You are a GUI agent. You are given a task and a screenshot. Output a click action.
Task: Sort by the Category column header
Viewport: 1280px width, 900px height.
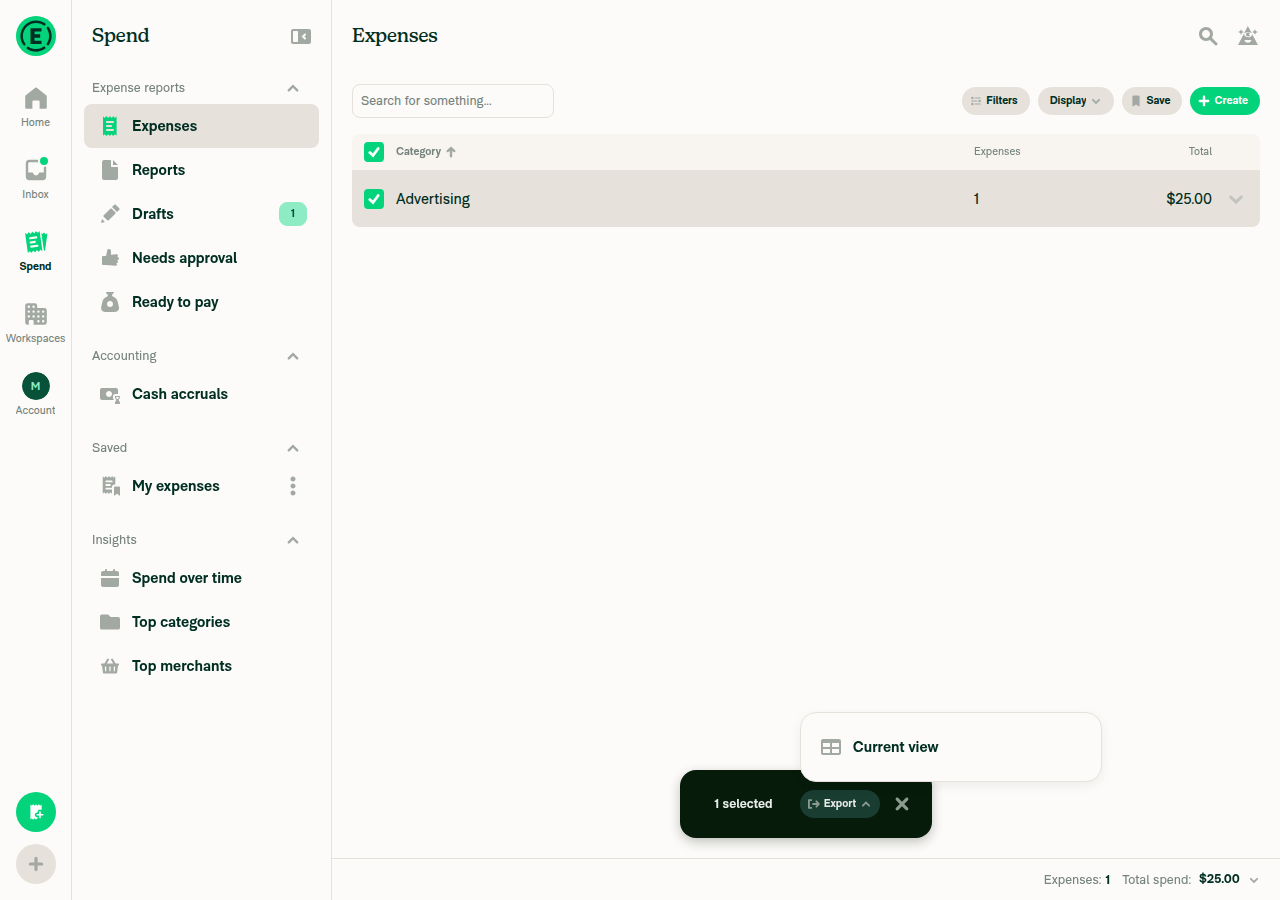(x=426, y=152)
